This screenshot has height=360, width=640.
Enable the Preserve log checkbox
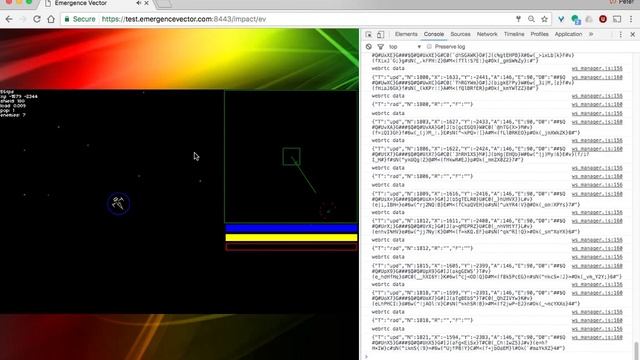[429, 47]
